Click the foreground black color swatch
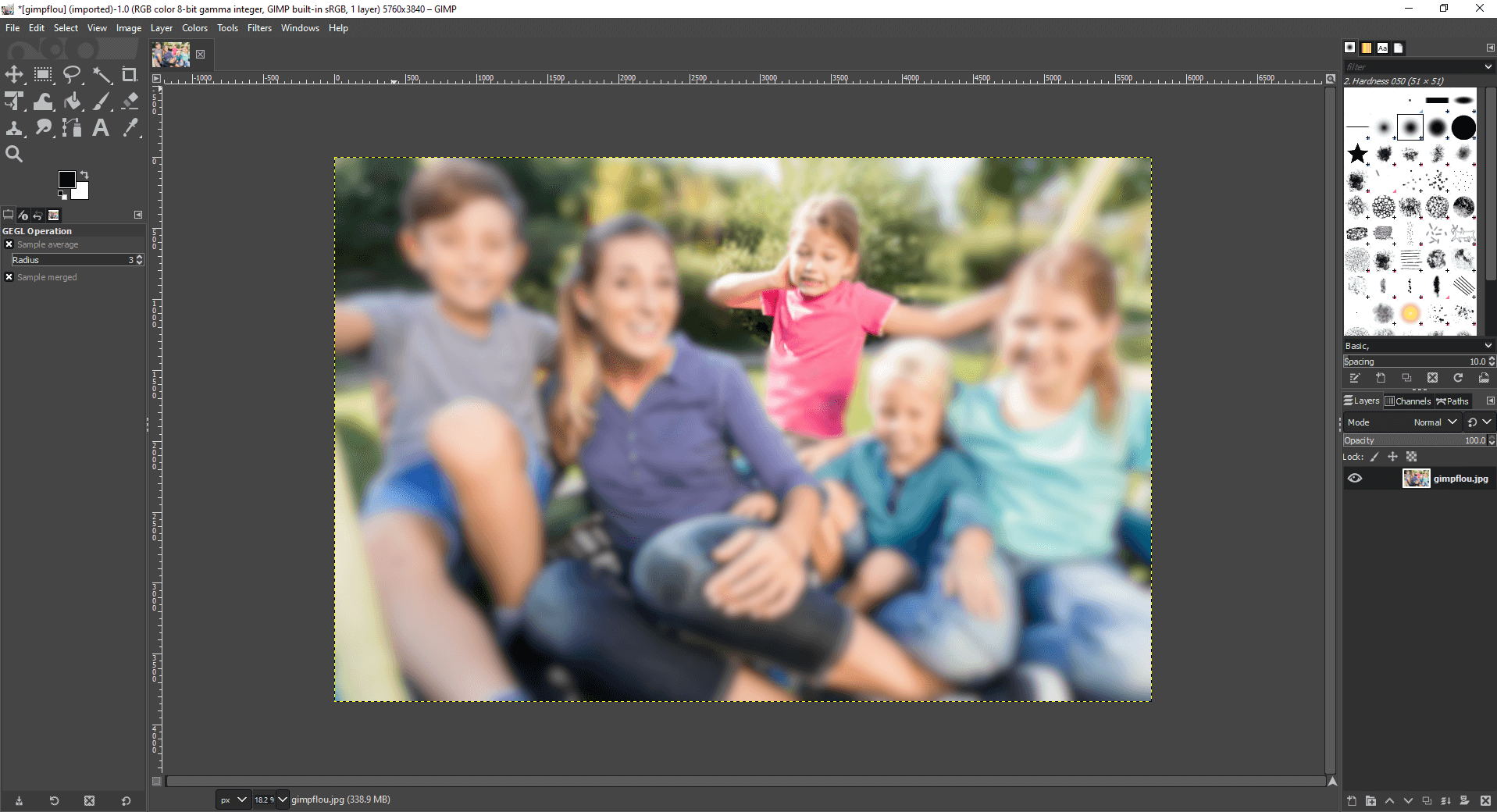This screenshot has width=1497, height=812. (67, 180)
